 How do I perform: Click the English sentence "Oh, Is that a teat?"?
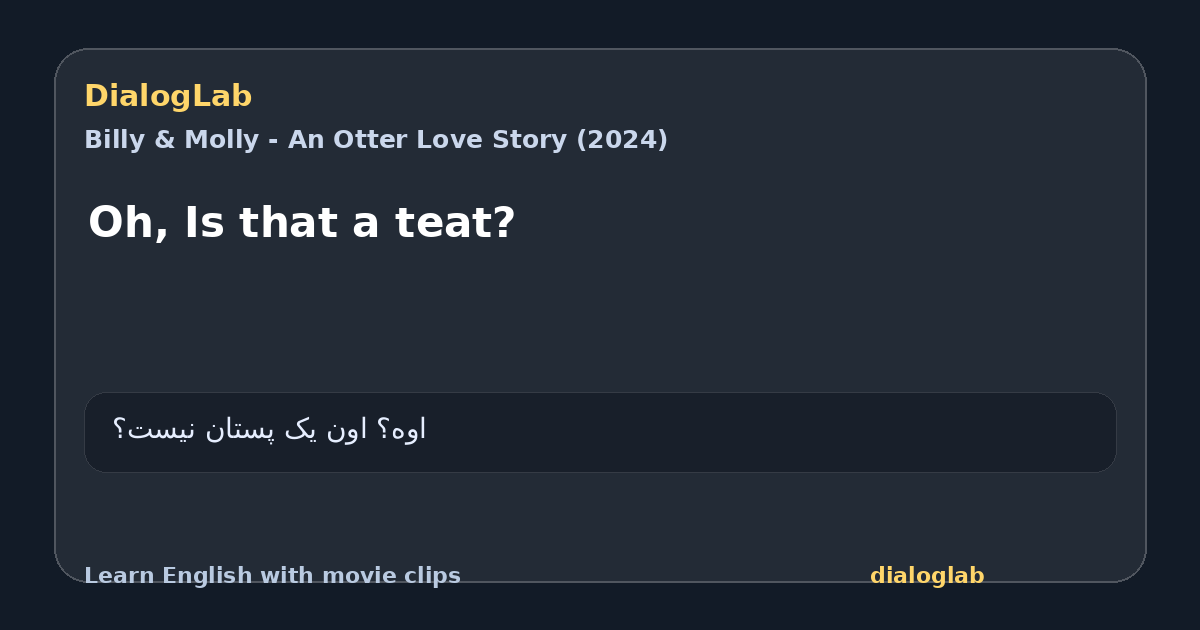(301, 223)
